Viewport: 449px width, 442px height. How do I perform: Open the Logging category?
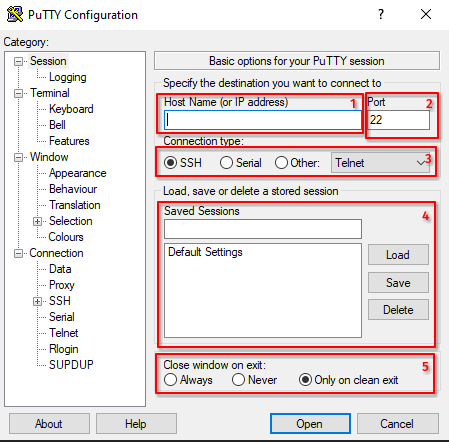click(x=68, y=77)
